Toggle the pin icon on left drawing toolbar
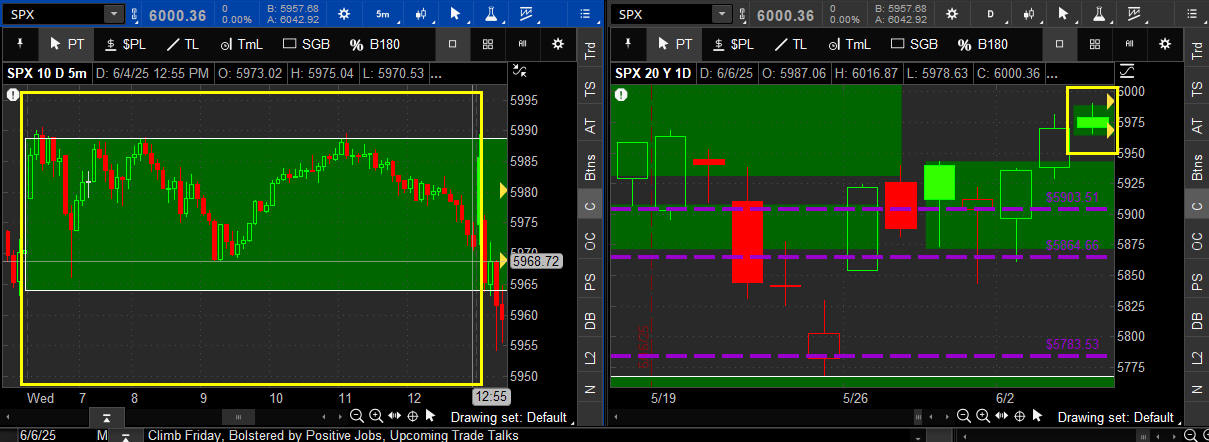 (20, 44)
